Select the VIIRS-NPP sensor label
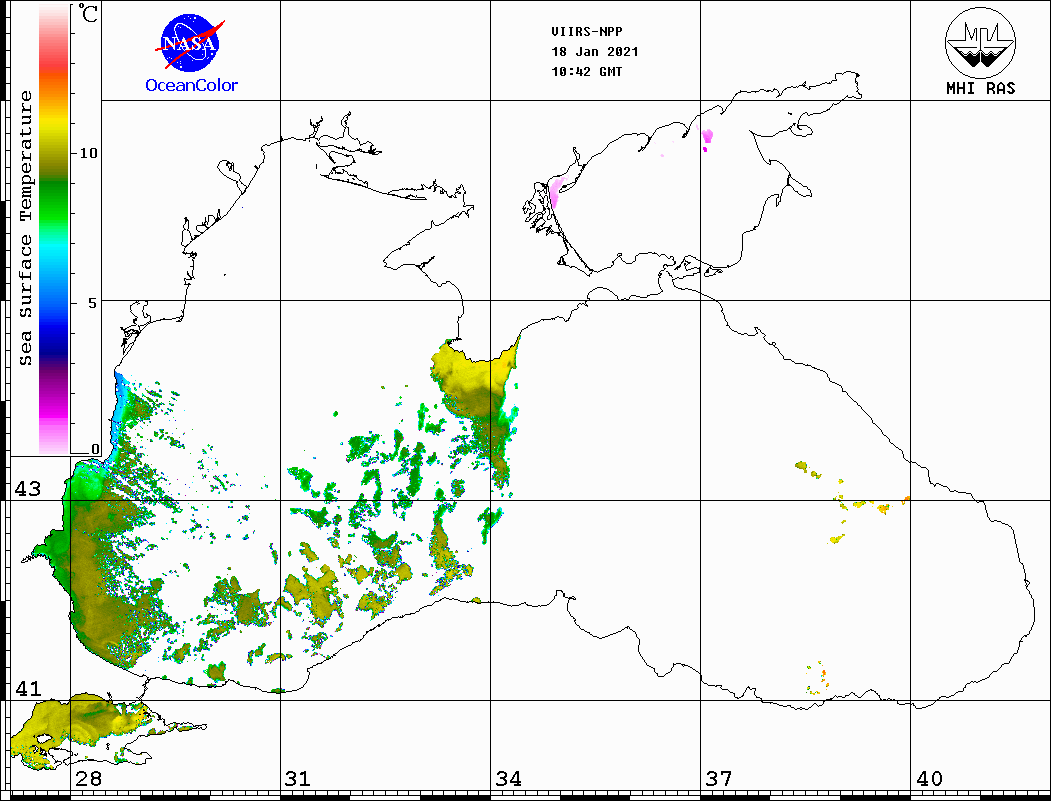This screenshot has width=1051, height=801. (x=586, y=32)
